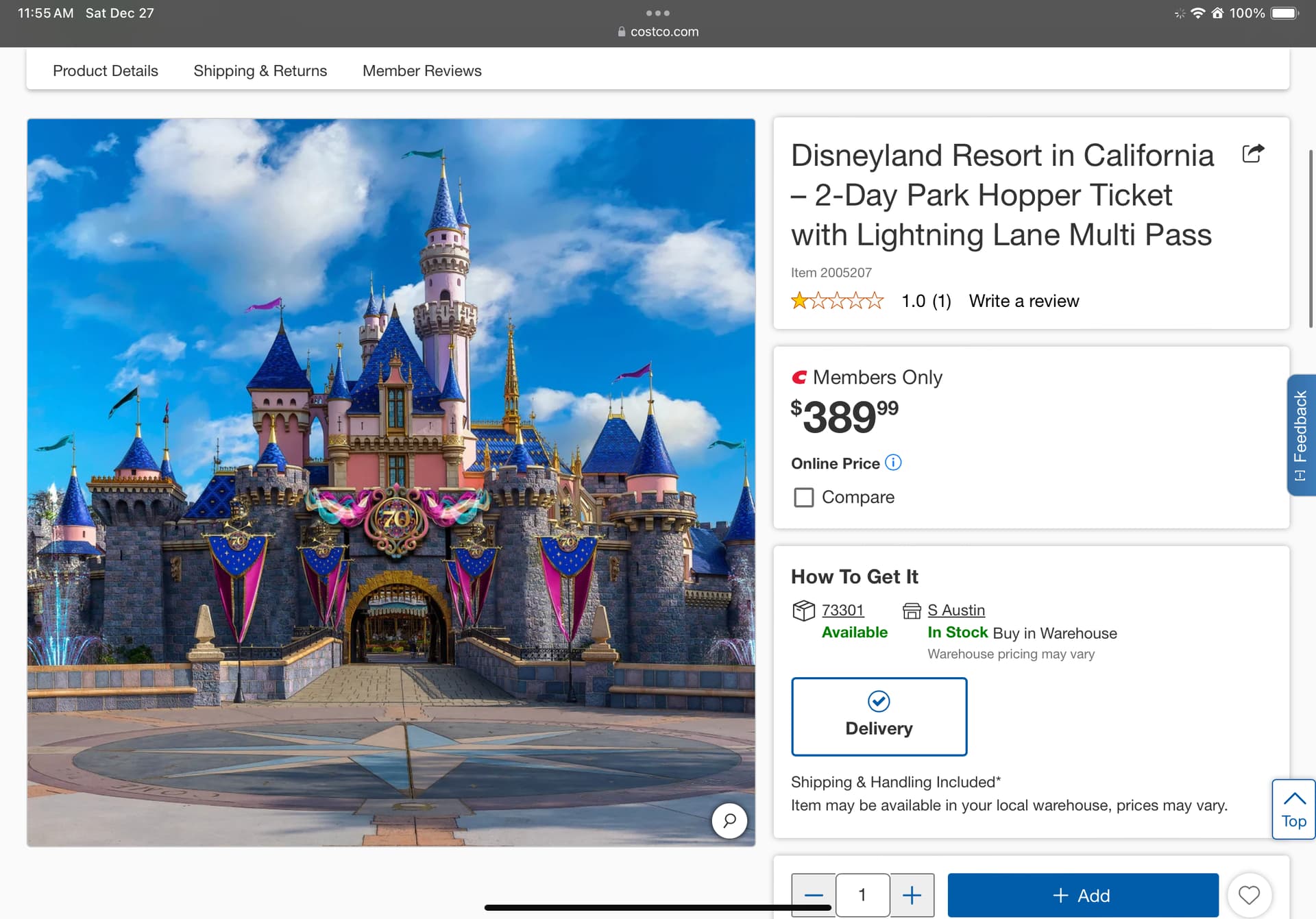Click the star rating icons
This screenshot has height=919, width=1316.
pyautogui.click(x=837, y=301)
